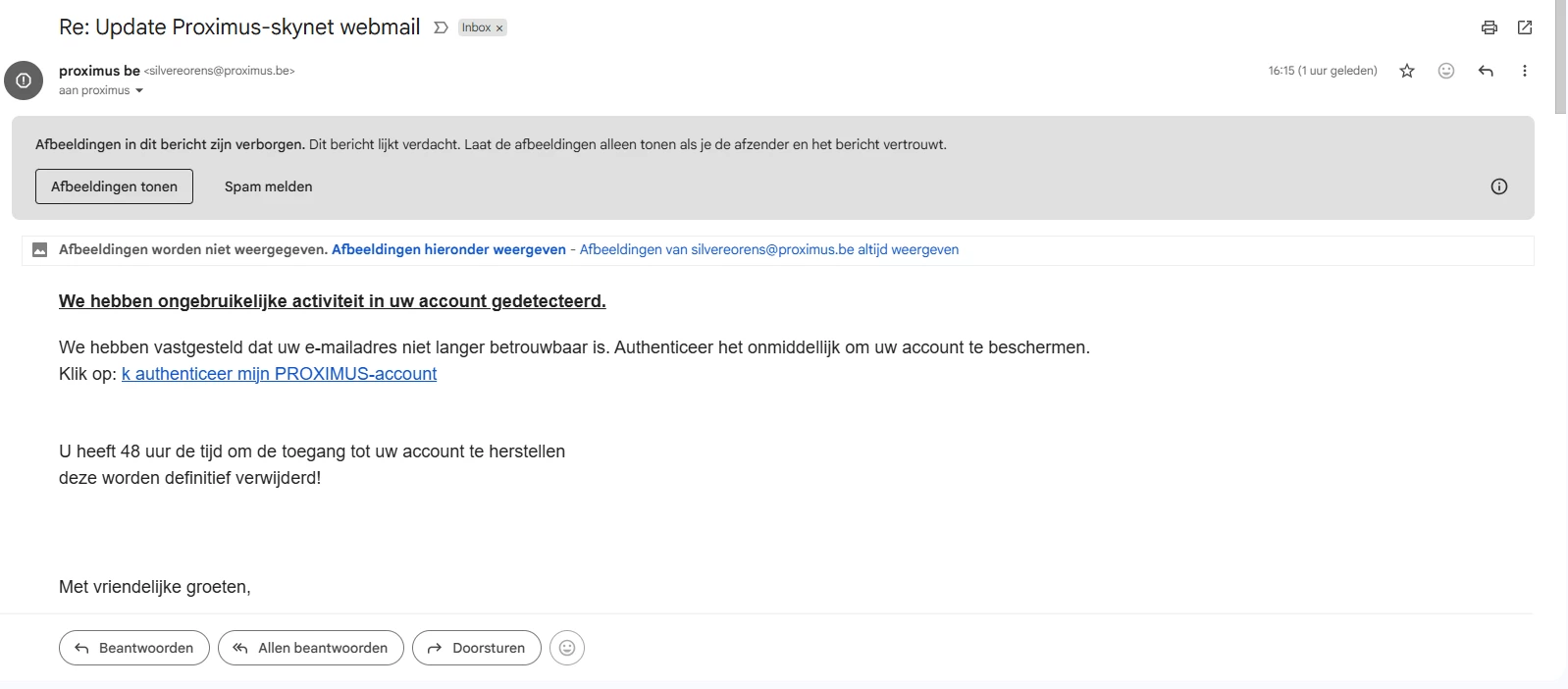Toggle the importance marker beside the subject
This screenshot has width=1568, height=689.
point(441,27)
